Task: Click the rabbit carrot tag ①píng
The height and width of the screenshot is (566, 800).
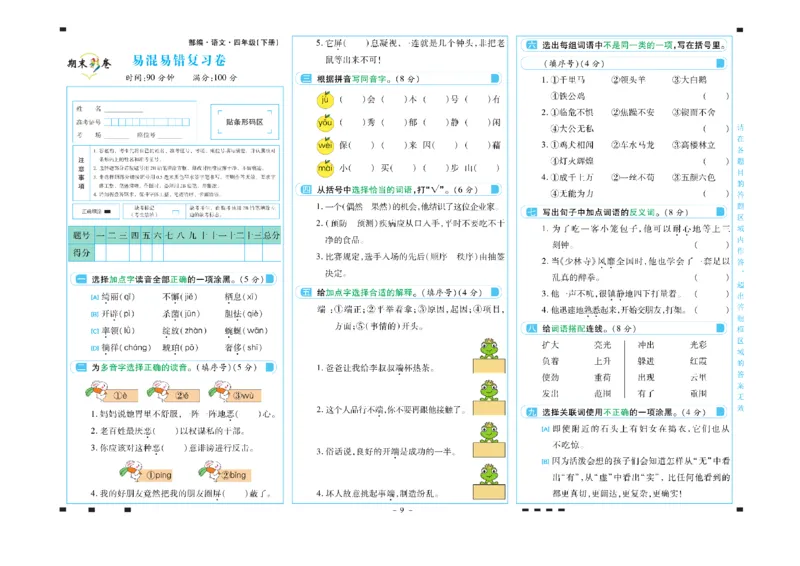Action: click(x=146, y=472)
